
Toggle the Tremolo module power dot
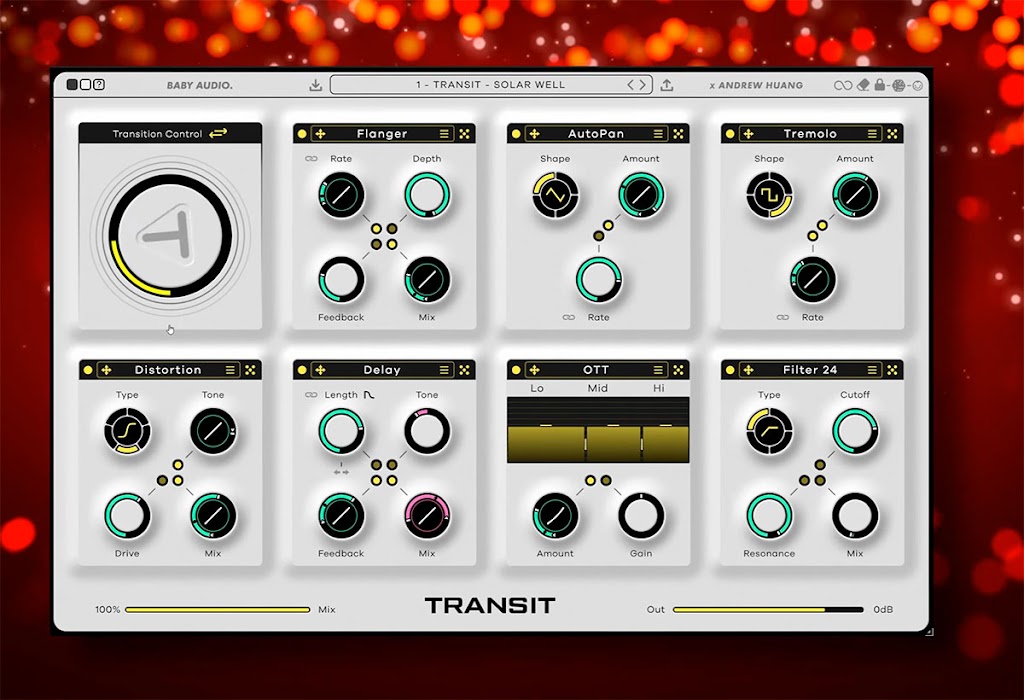coord(730,134)
